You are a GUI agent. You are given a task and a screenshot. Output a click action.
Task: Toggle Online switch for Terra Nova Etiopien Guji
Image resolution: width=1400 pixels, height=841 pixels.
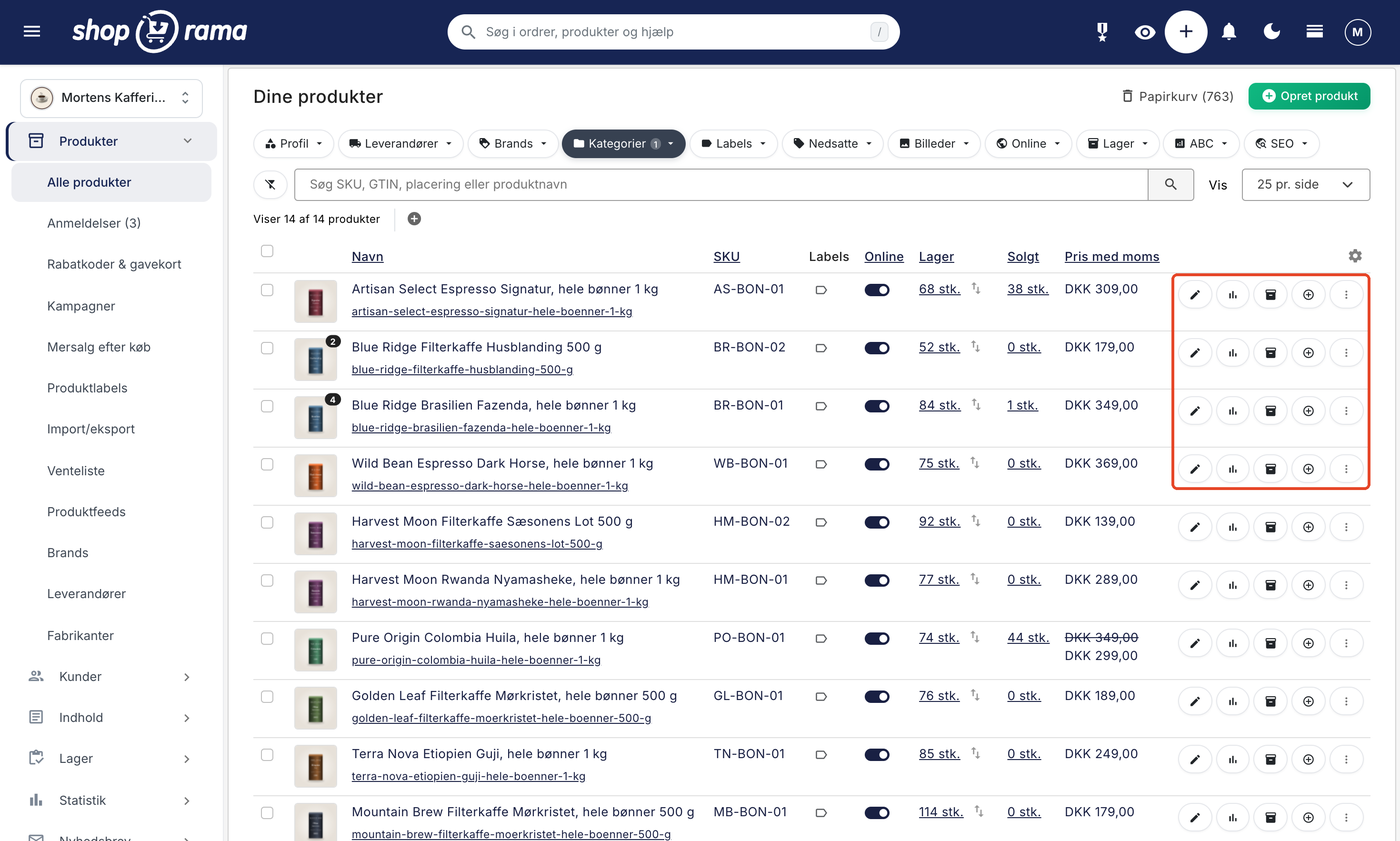(877, 754)
